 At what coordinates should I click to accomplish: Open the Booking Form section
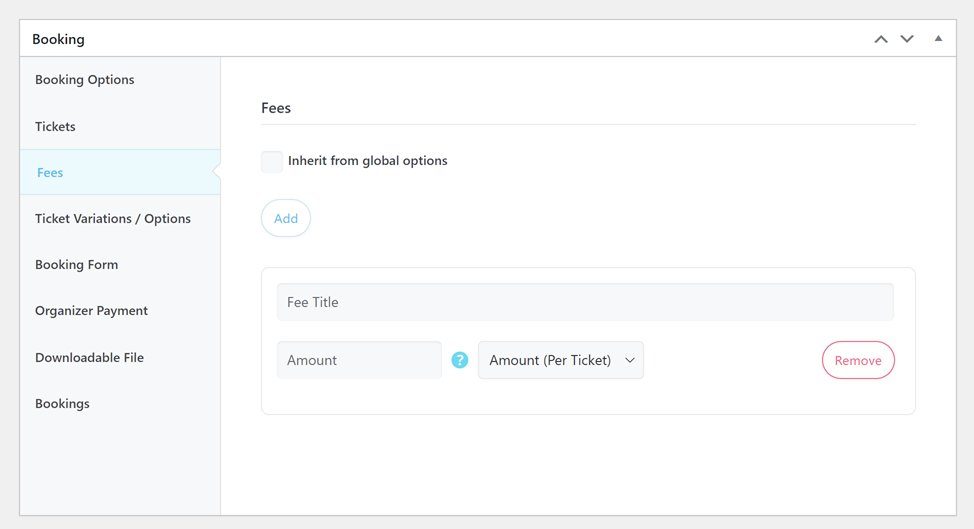pos(77,265)
